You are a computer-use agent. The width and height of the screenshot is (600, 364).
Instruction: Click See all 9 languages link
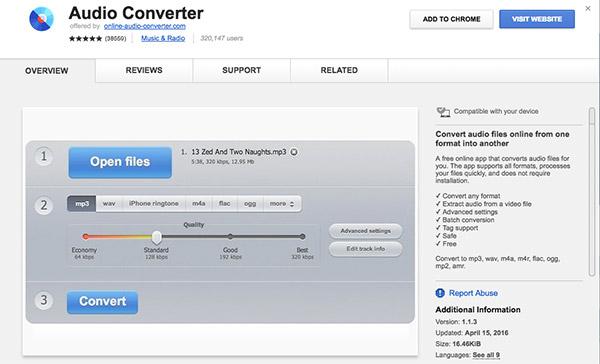pos(486,355)
